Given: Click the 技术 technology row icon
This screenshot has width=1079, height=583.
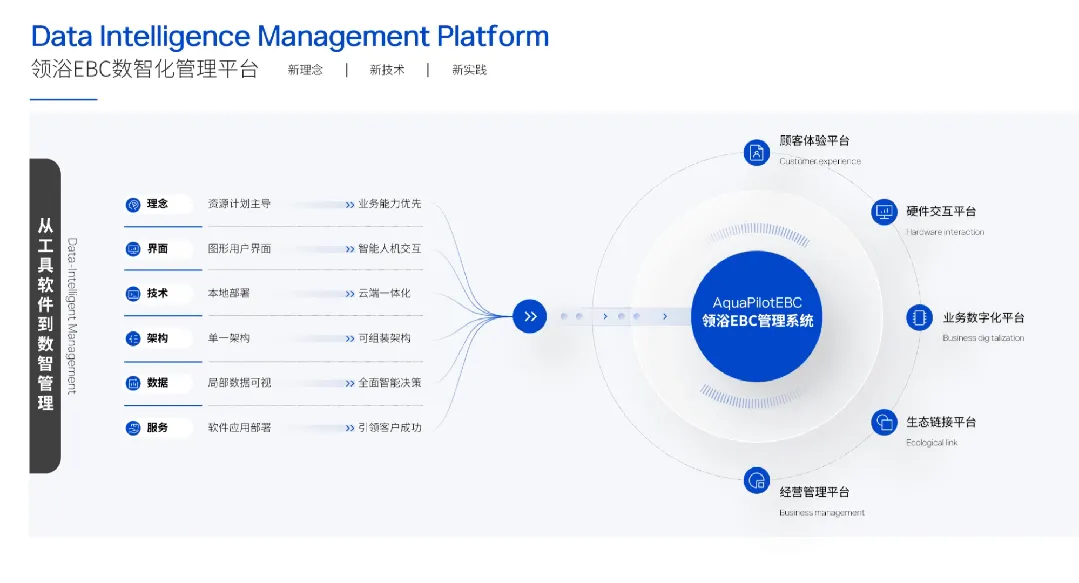Looking at the screenshot, I should coord(133,294).
